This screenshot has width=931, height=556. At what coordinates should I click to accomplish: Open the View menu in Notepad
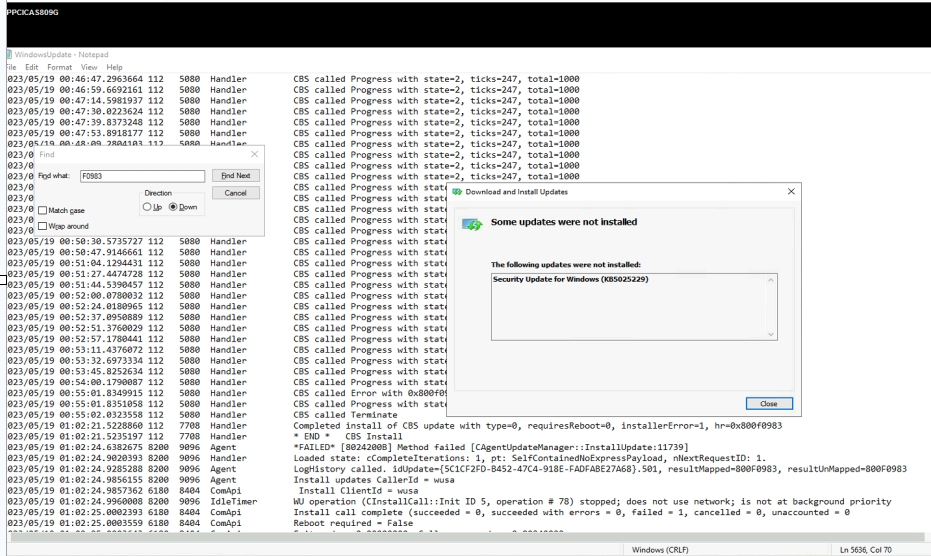coord(89,67)
